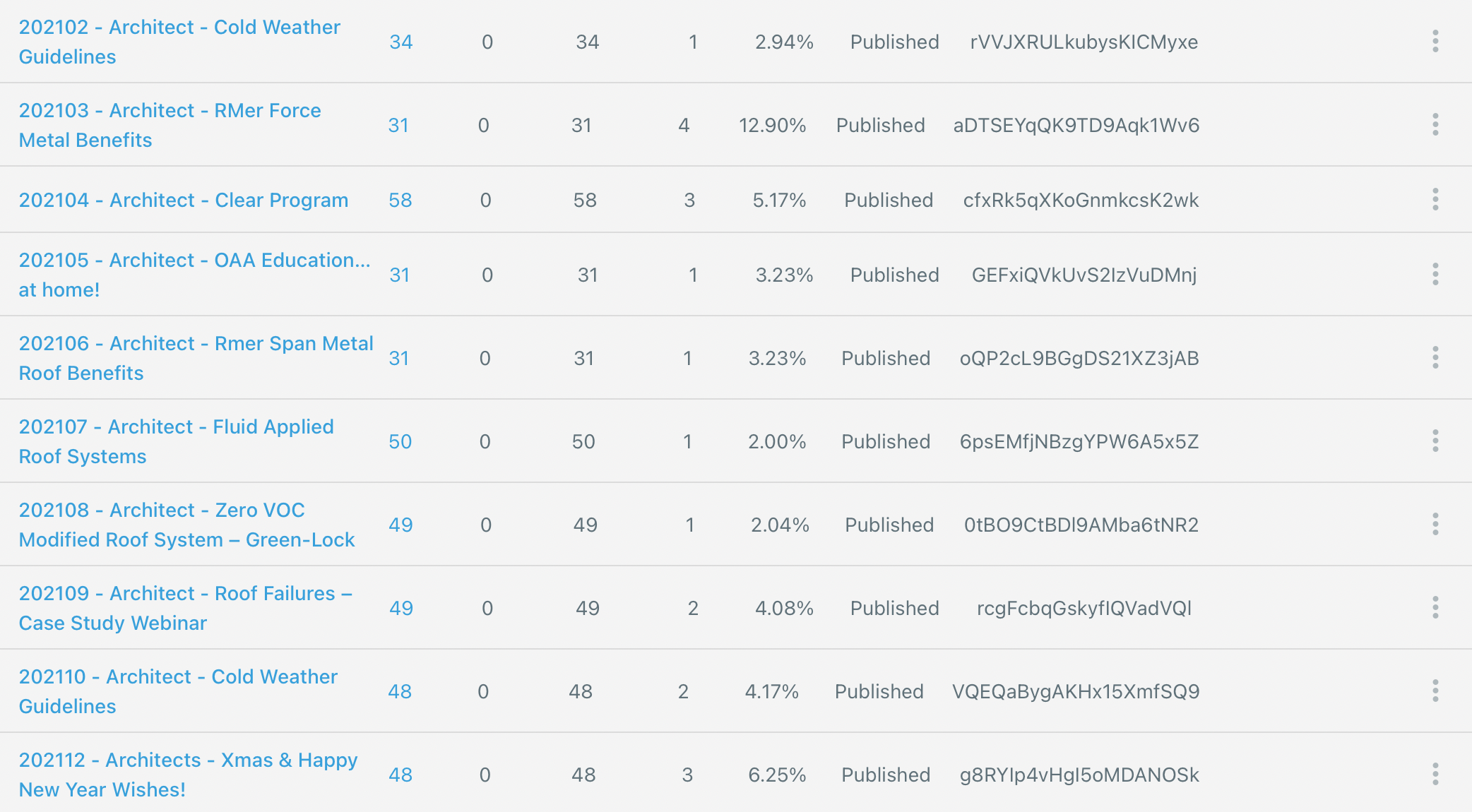This screenshot has height=812, width=1472.
Task: Open options menu for 202107 Fluid Applied row
Action: click(1435, 441)
